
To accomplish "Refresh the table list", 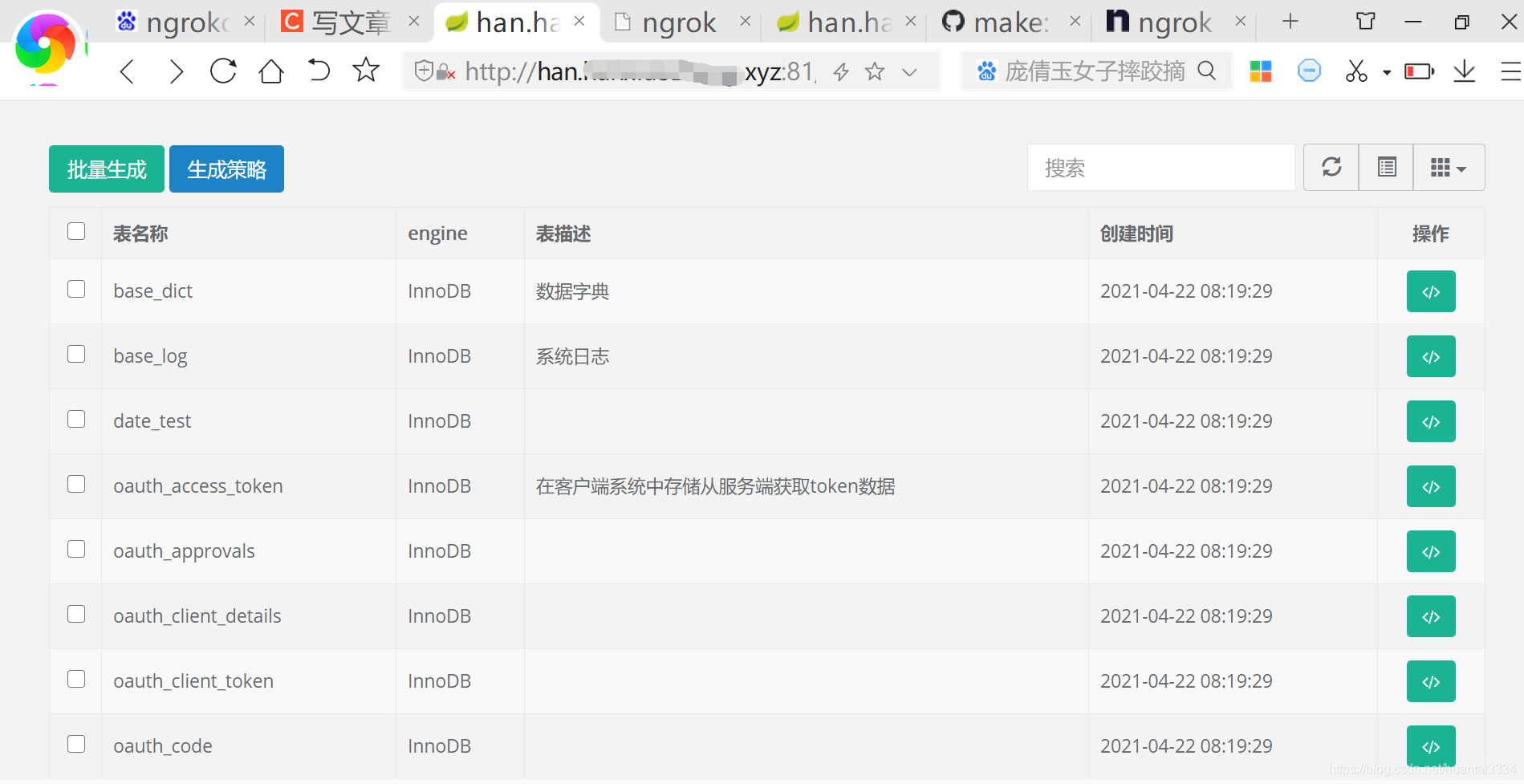I will click(1331, 167).
